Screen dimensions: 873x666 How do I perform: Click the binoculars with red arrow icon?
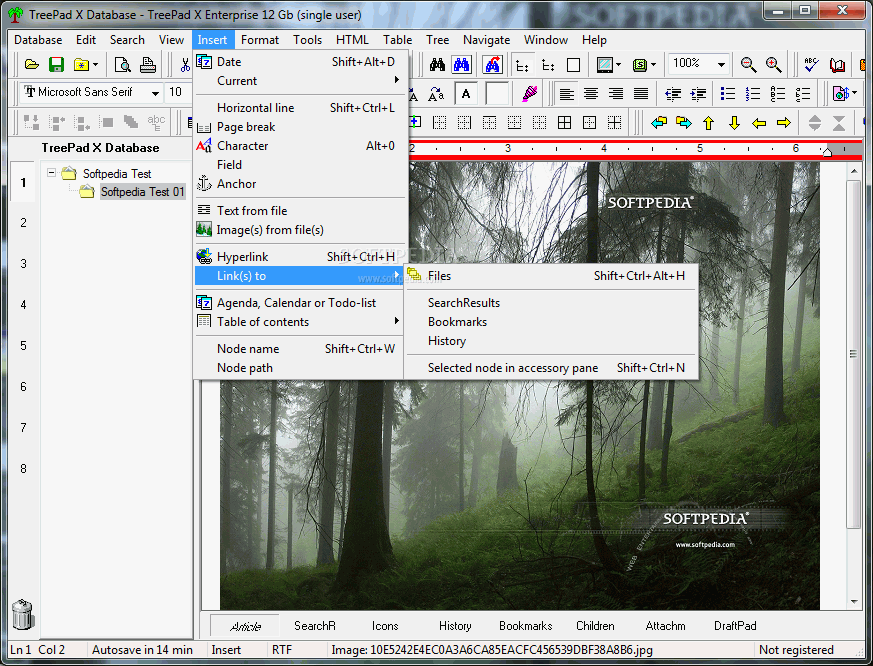(x=492, y=65)
